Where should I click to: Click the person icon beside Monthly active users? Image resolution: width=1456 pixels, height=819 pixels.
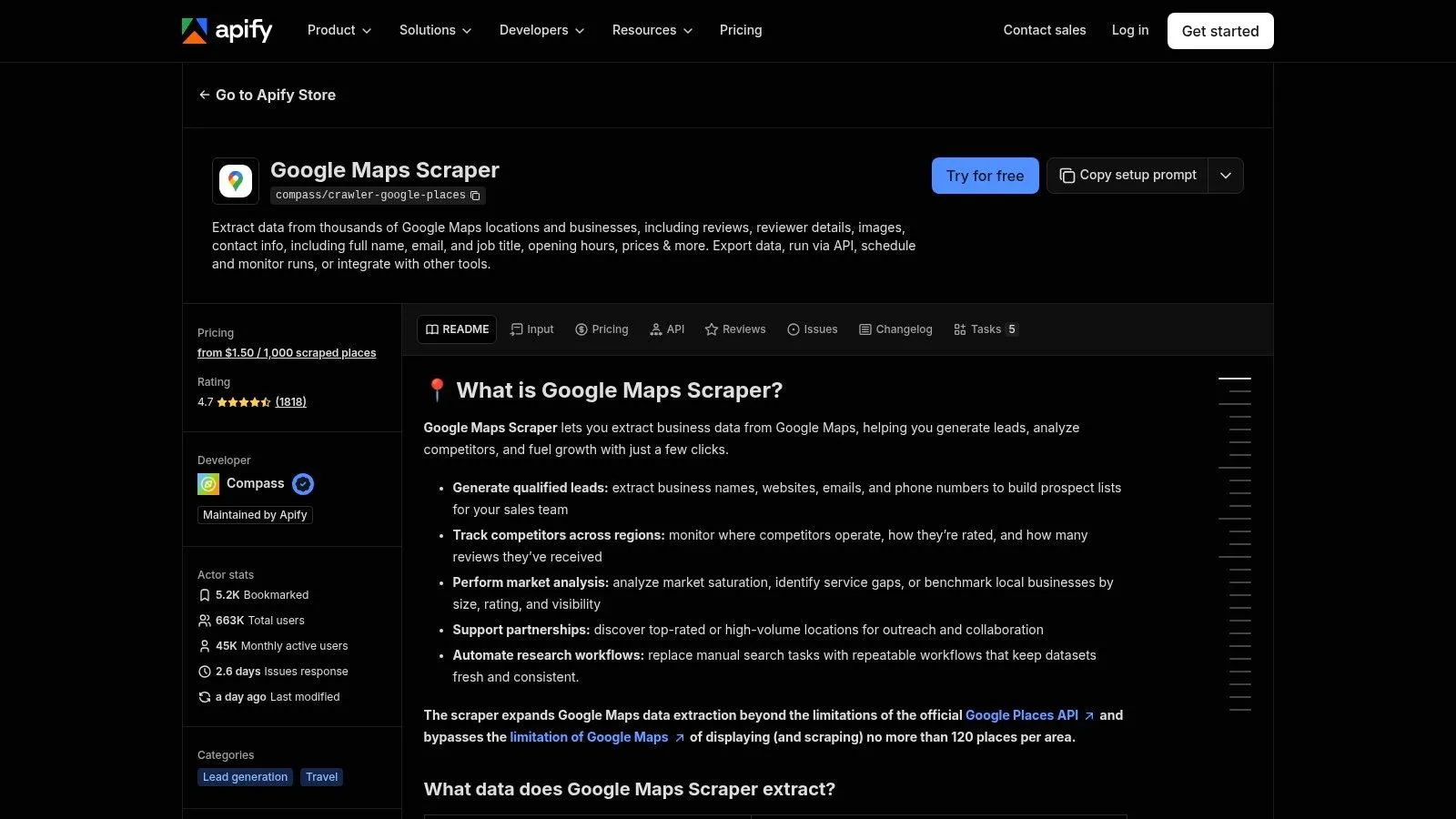[205, 646]
